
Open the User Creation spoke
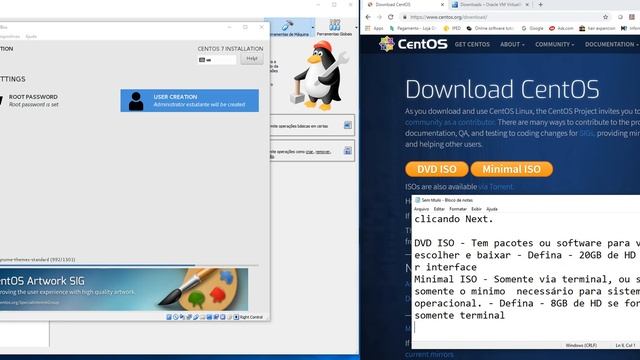point(189,100)
